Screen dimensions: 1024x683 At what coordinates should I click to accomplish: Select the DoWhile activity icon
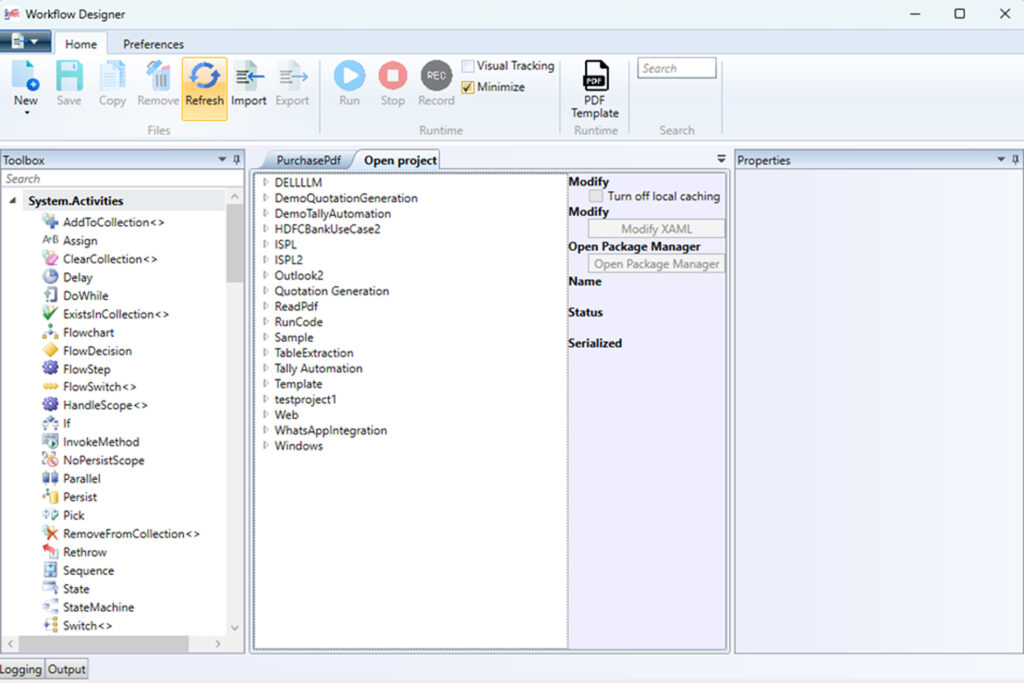pyautogui.click(x=50, y=295)
